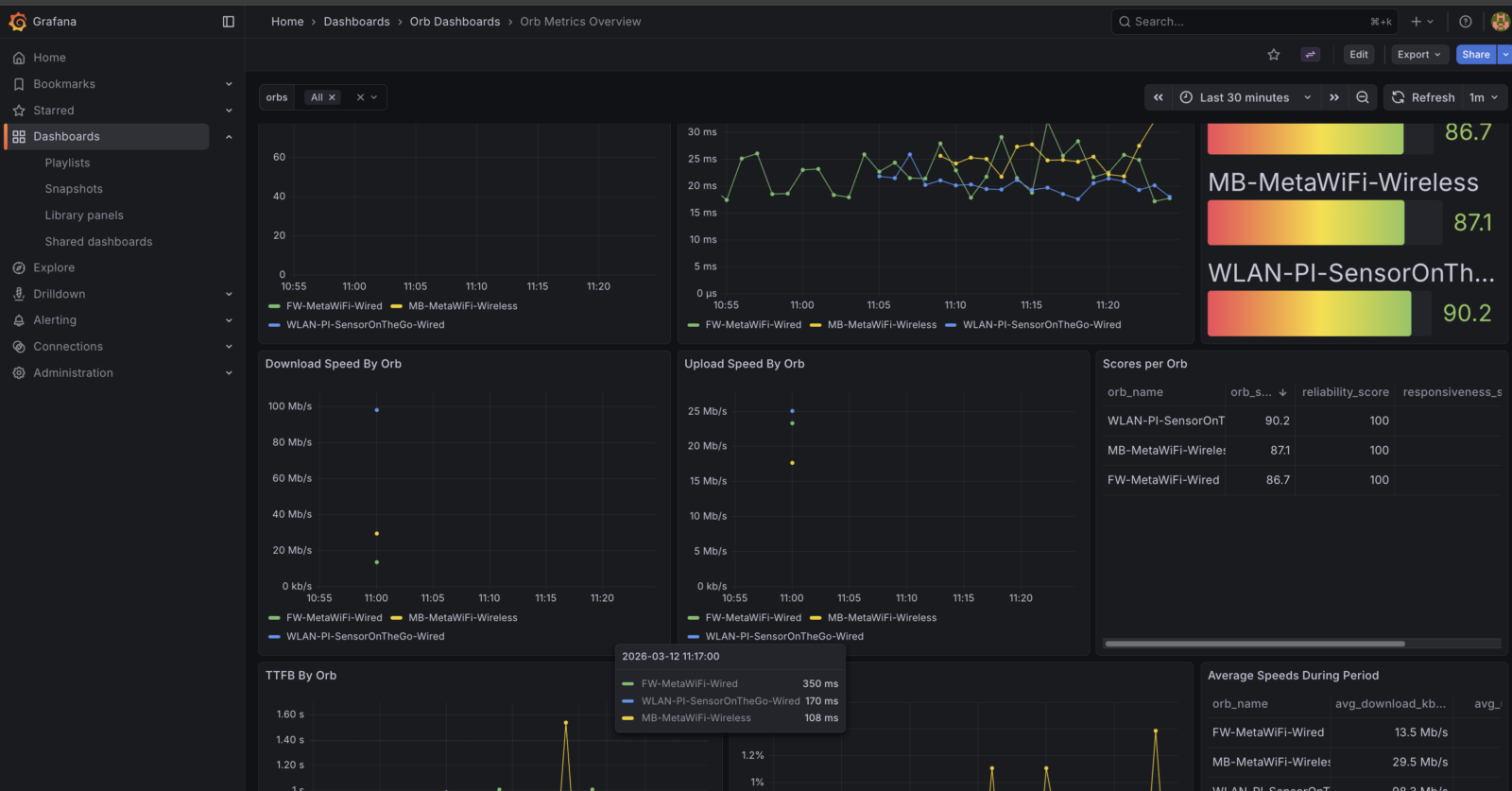Toggle WLAN-PI-SensorOnTheGo-Wired series in latency chart legend
Viewport: 1512px width, 791px height.
1041,325
